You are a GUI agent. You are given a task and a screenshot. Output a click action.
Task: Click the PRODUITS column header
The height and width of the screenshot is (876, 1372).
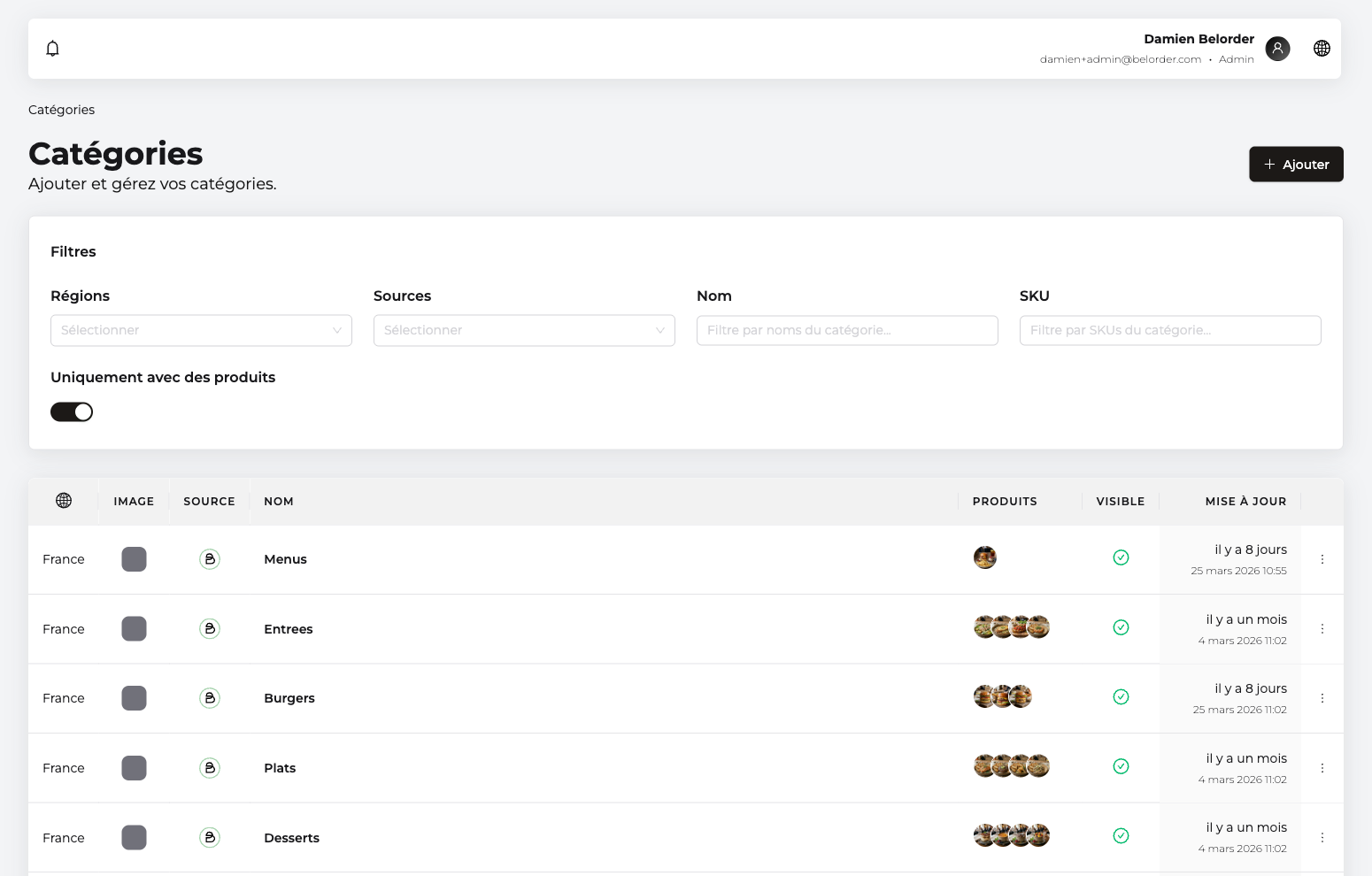(1005, 502)
